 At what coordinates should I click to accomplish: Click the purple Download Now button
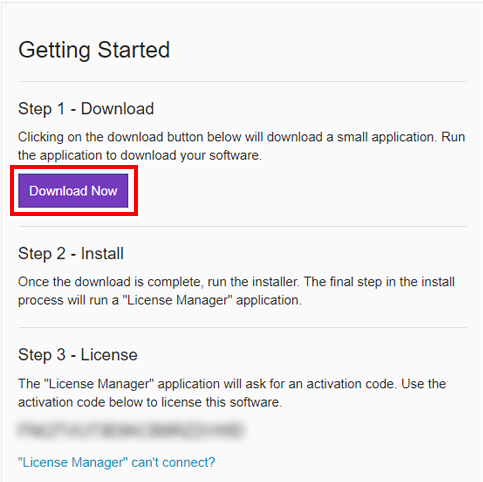pyautogui.click(x=73, y=191)
